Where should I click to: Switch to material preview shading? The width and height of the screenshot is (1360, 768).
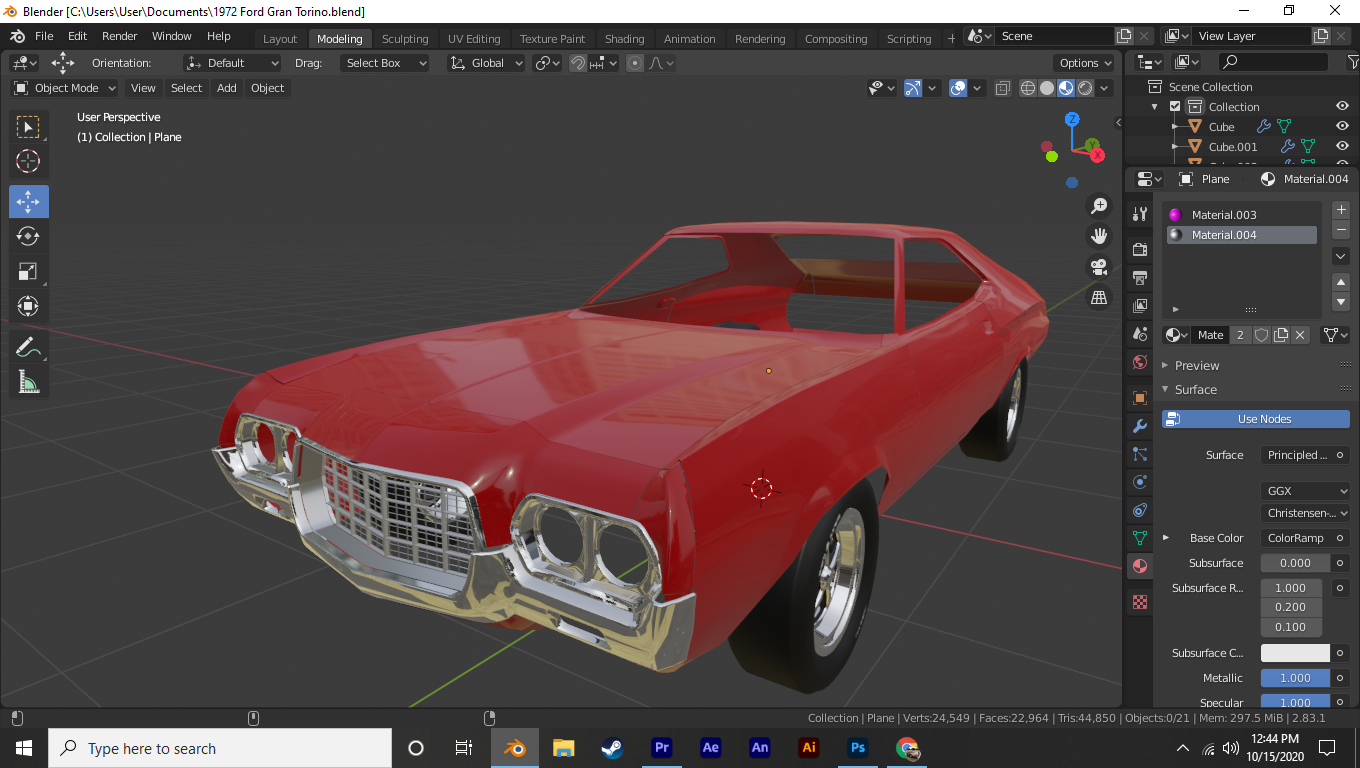pos(1066,88)
